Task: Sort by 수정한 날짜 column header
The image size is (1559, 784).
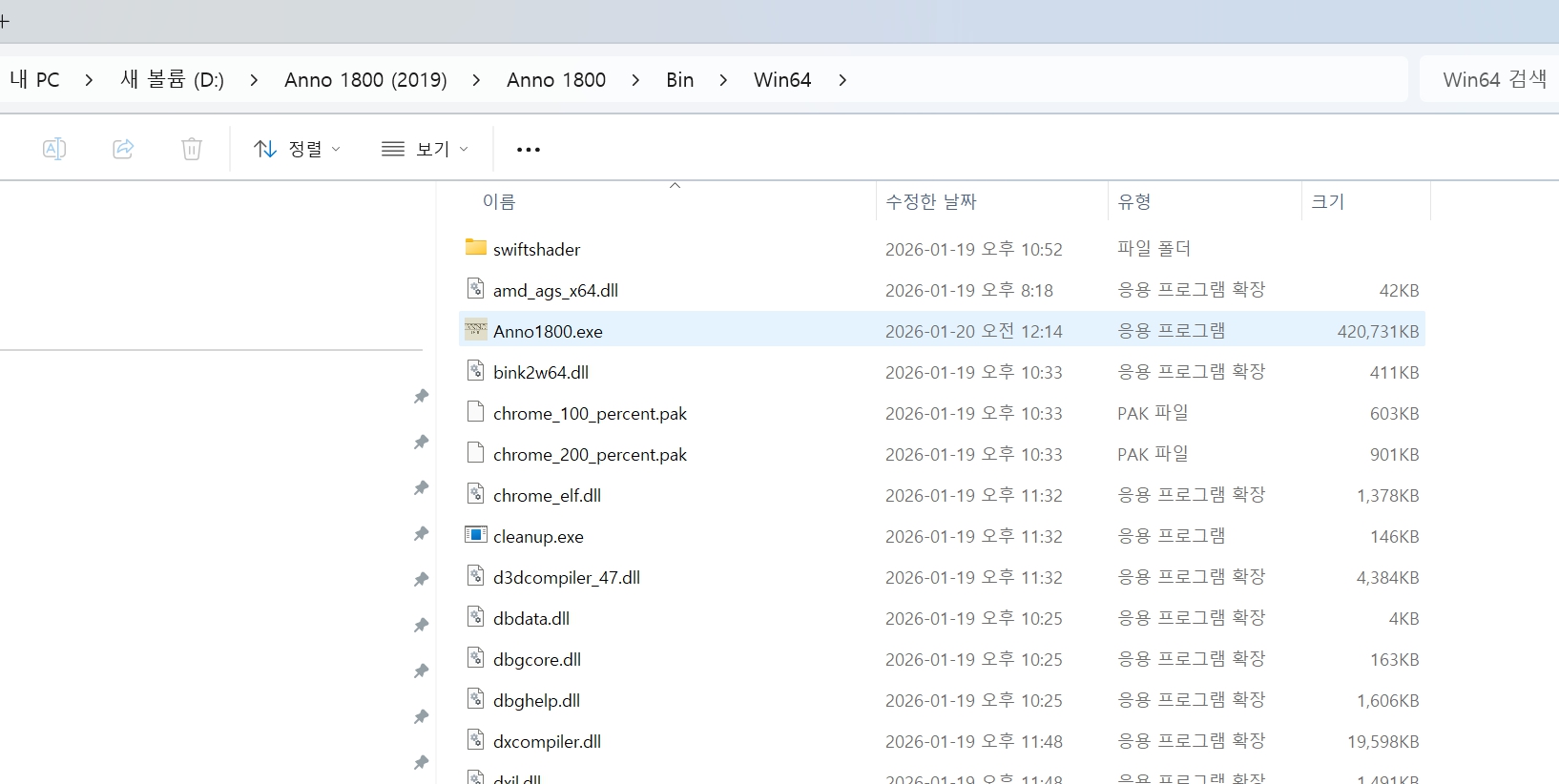Action: click(931, 201)
